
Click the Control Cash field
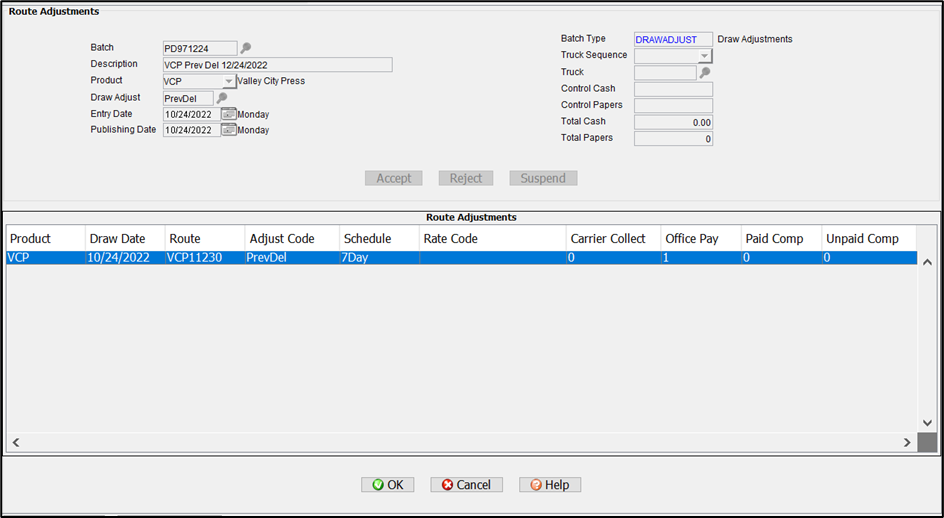pyautogui.click(x=673, y=89)
